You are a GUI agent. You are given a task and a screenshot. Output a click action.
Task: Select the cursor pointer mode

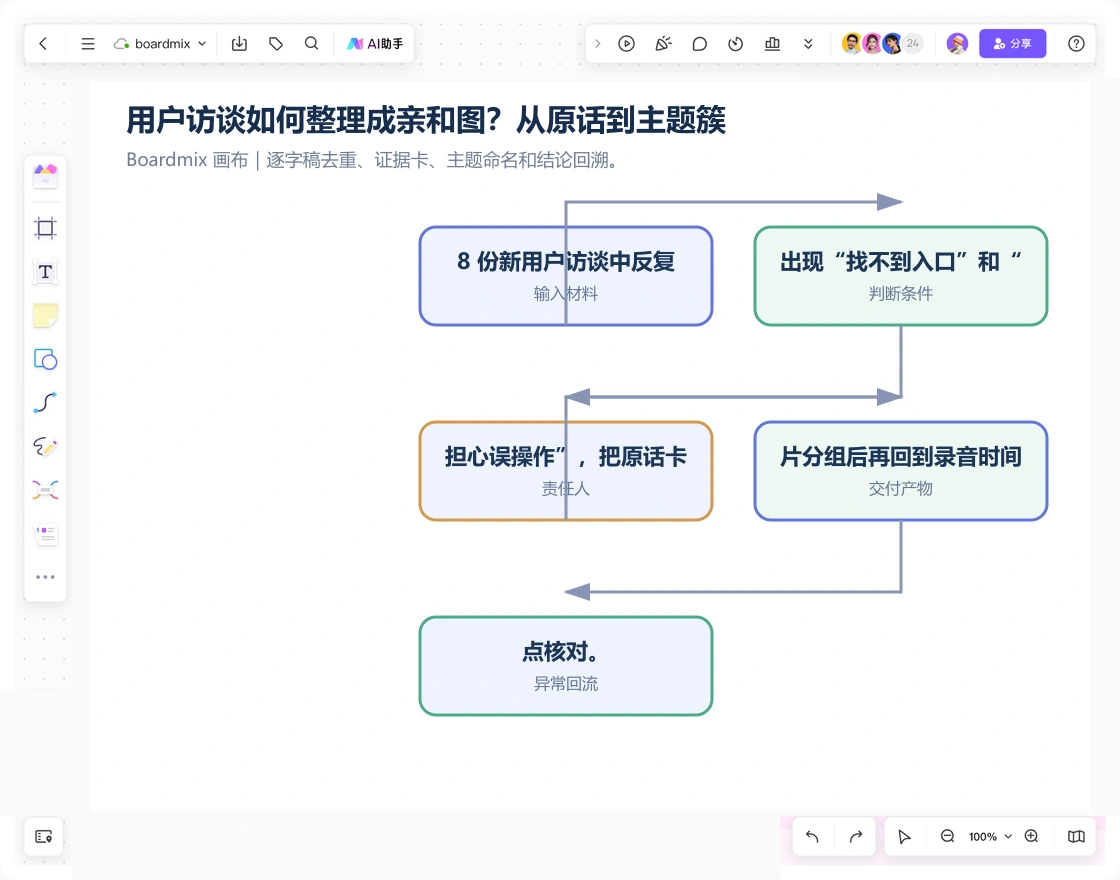click(904, 836)
